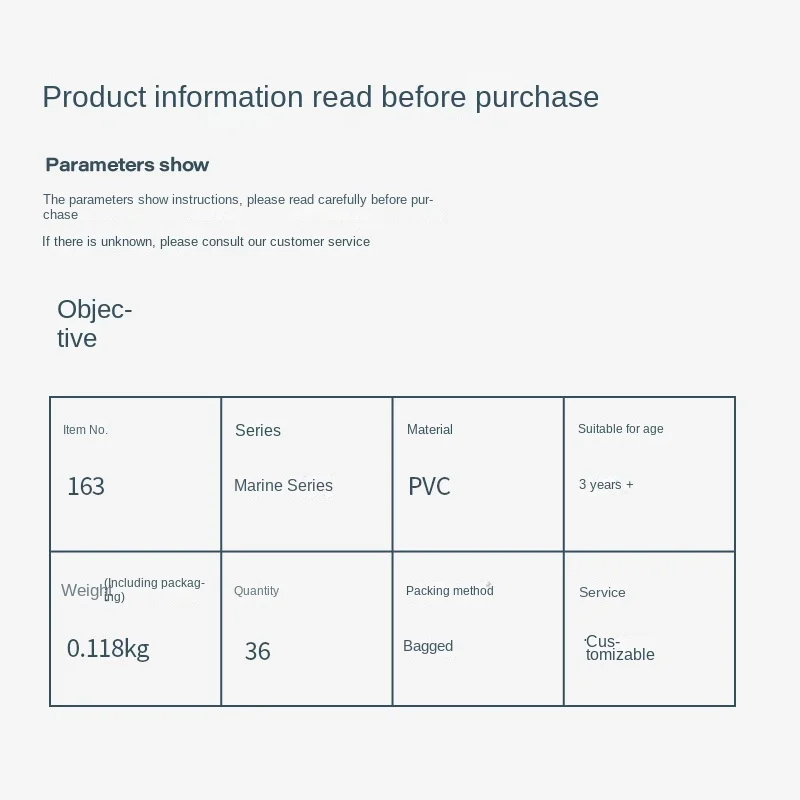Click the "consult our customer service" line
The width and height of the screenshot is (800, 800).
[x=206, y=241]
